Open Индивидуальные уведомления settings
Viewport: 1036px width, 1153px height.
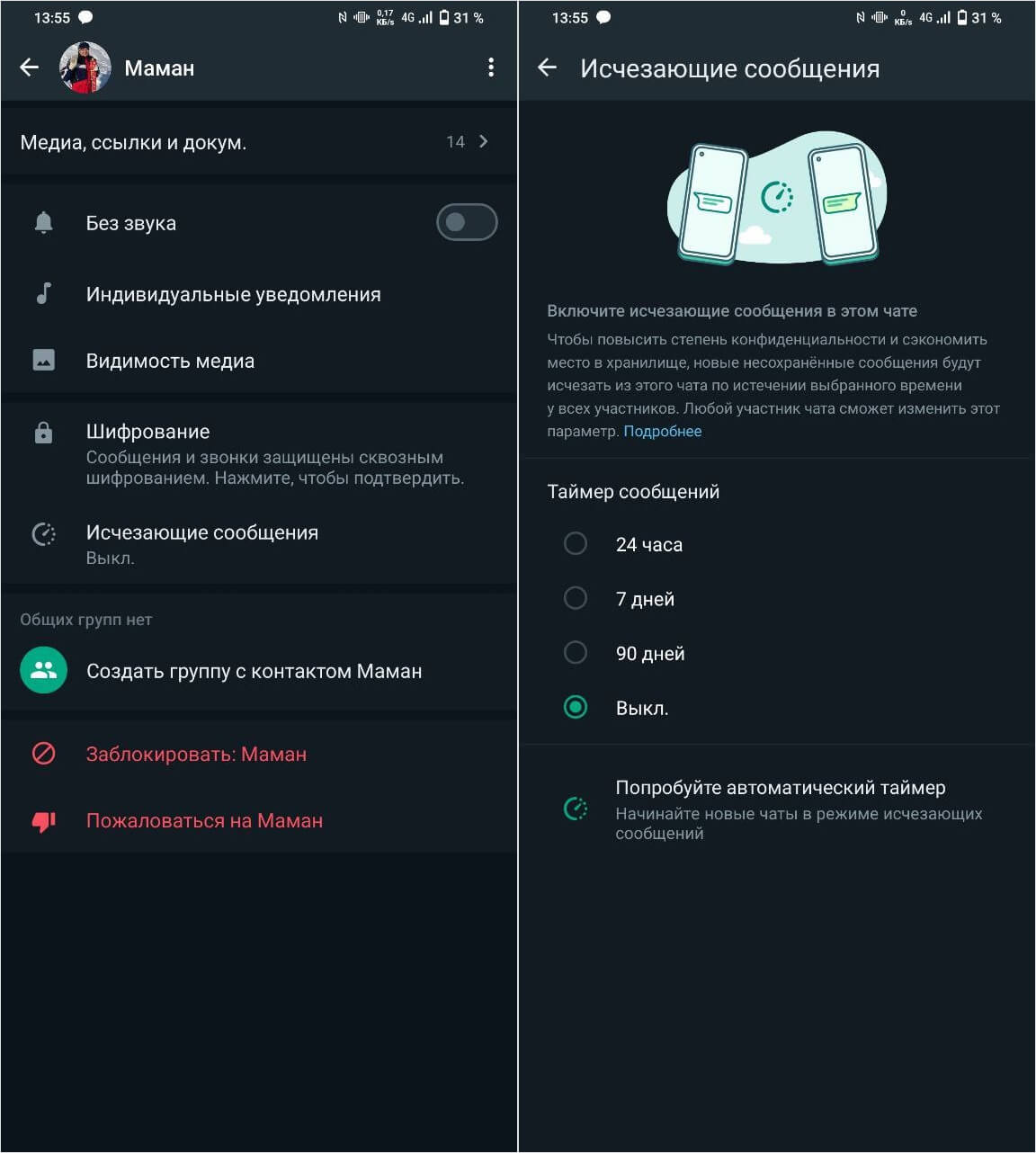click(x=233, y=295)
